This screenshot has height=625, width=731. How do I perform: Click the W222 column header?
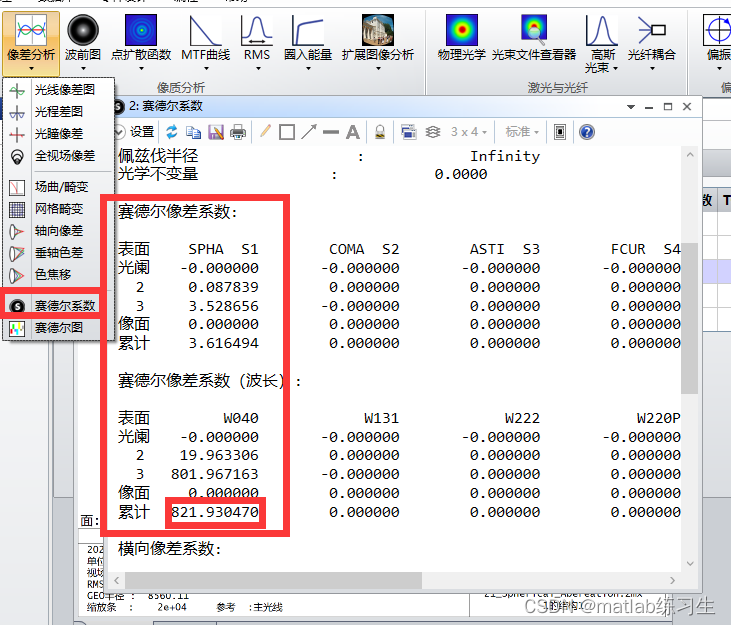click(522, 418)
